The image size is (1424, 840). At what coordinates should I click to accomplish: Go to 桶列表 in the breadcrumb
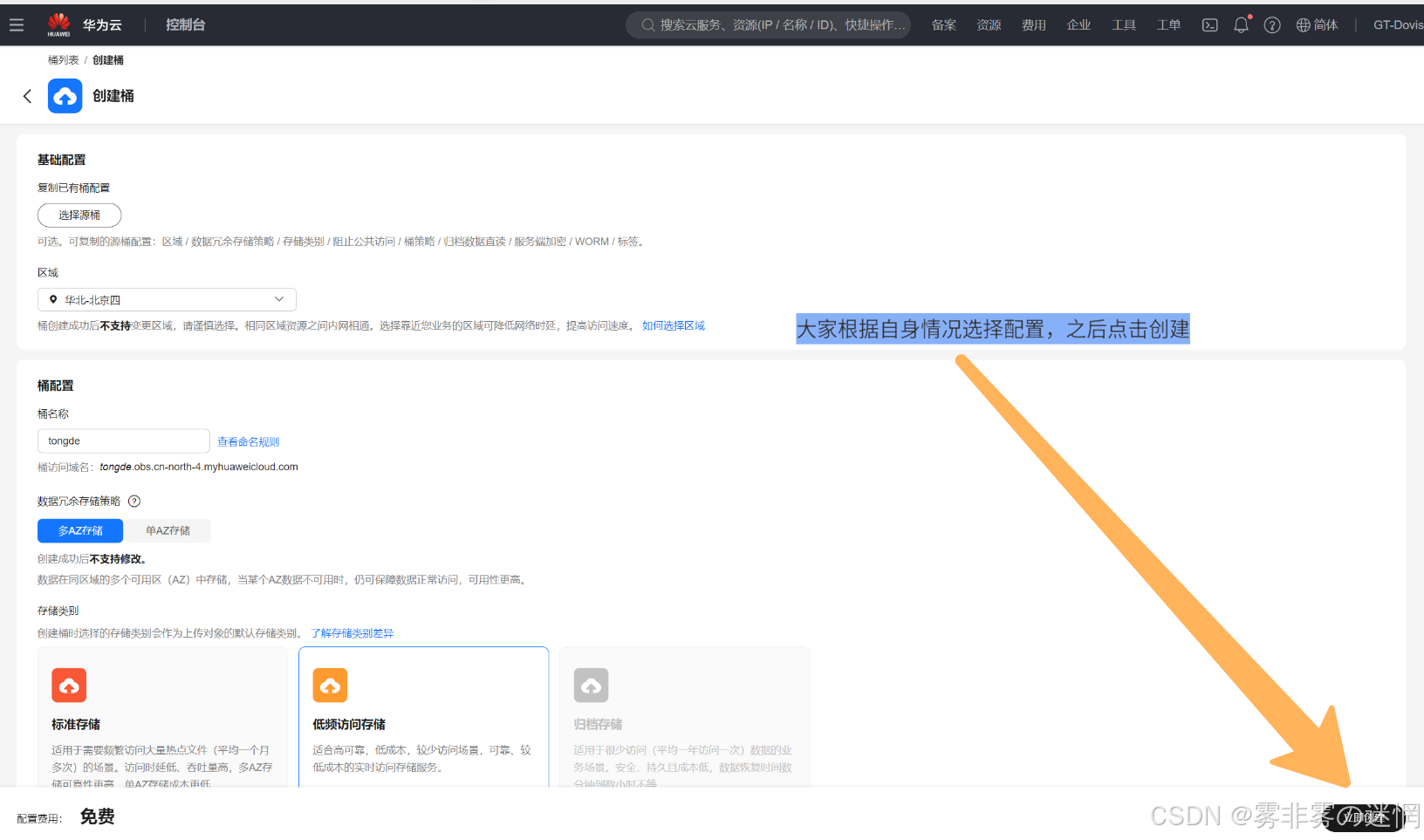(x=63, y=60)
